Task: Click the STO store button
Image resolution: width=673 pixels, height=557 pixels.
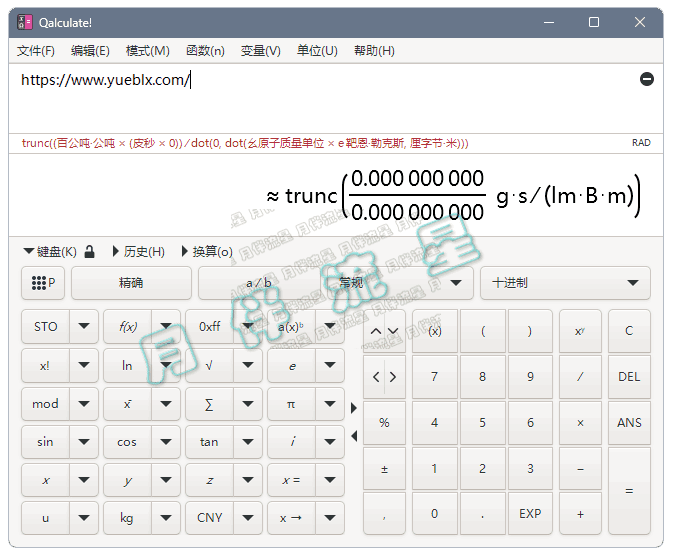Action: [x=45, y=327]
